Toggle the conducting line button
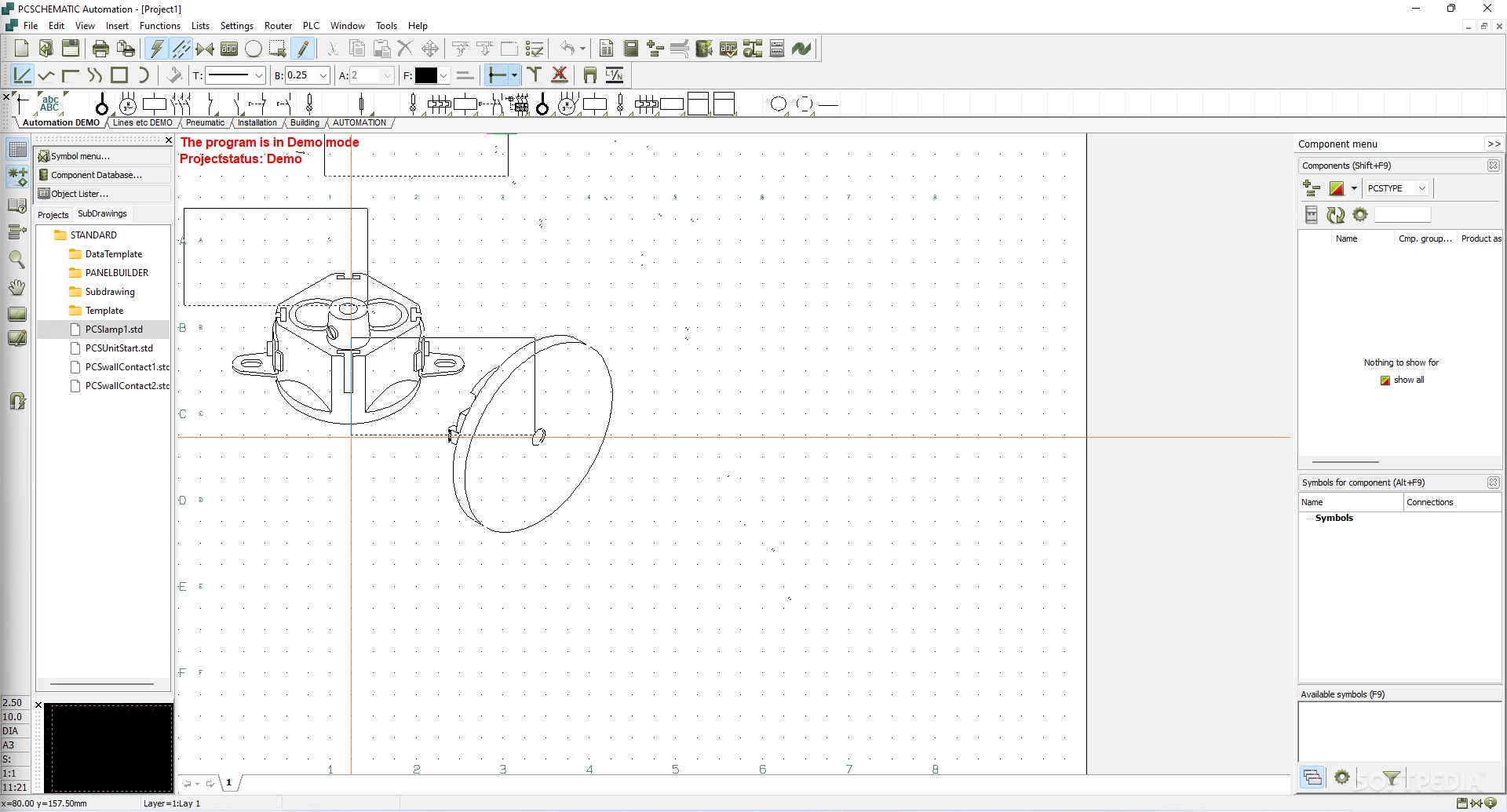The height and width of the screenshot is (812, 1507). pos(497,75)
